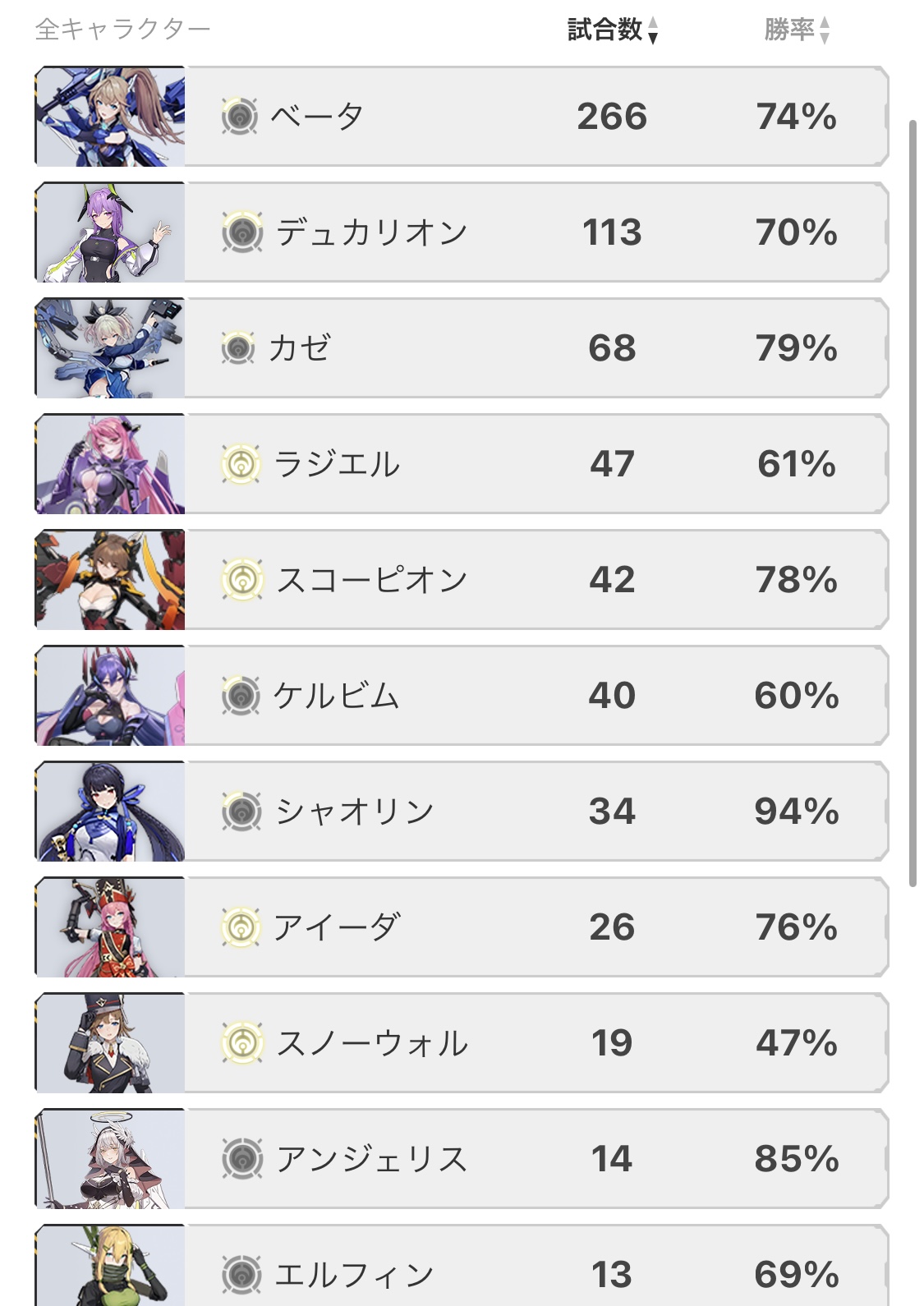The width and height of the screenshot is (924, 1306).
Task: Click the 試合数 column header
Action: [x=605, y=30]
